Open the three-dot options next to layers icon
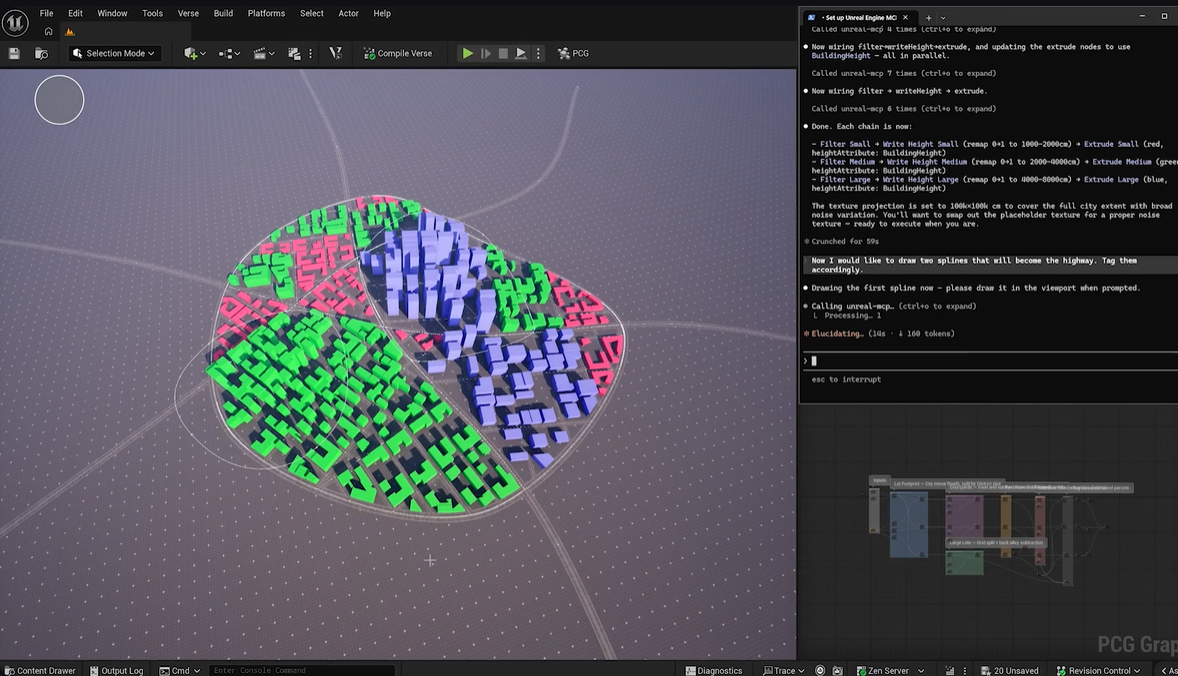Viewport: 1178px width, 676px height. [x=310, y=53]
